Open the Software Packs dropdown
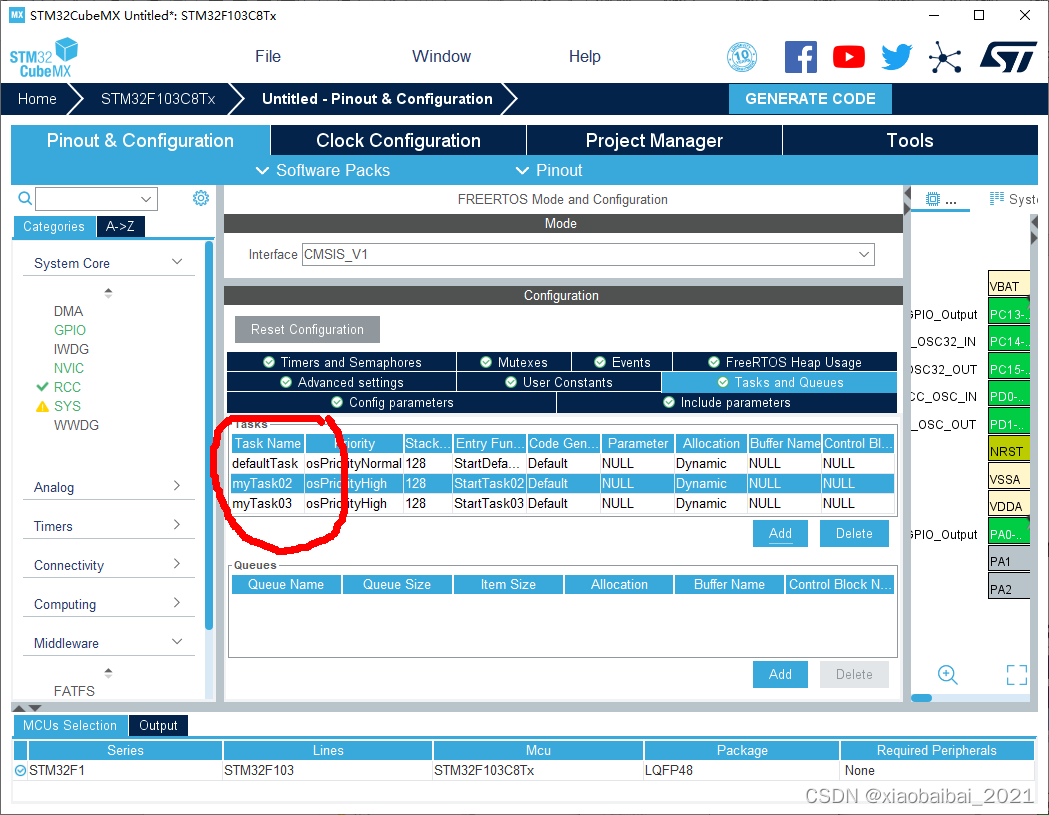Image resolution: width=1049 pixels, height=815 pixels. tap(323, 170)
